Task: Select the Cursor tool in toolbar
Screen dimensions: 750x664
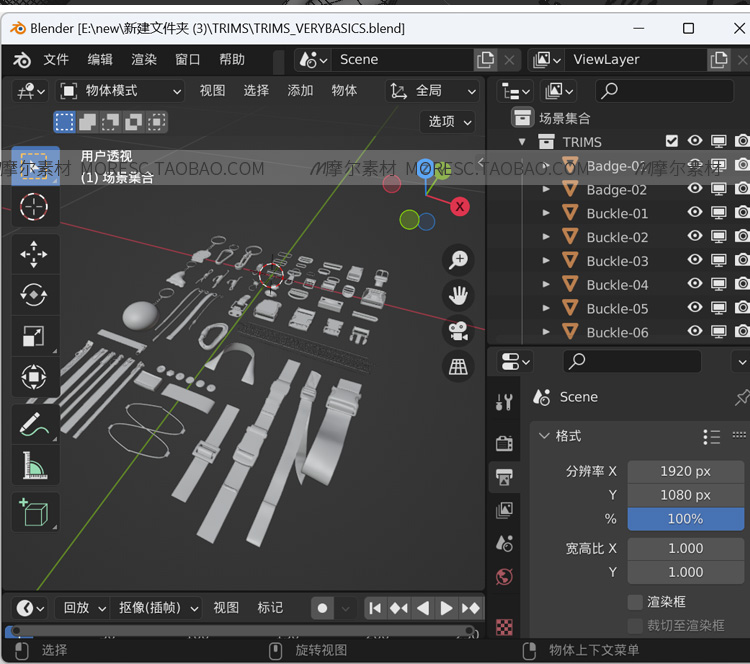Action: click(34, 207)
